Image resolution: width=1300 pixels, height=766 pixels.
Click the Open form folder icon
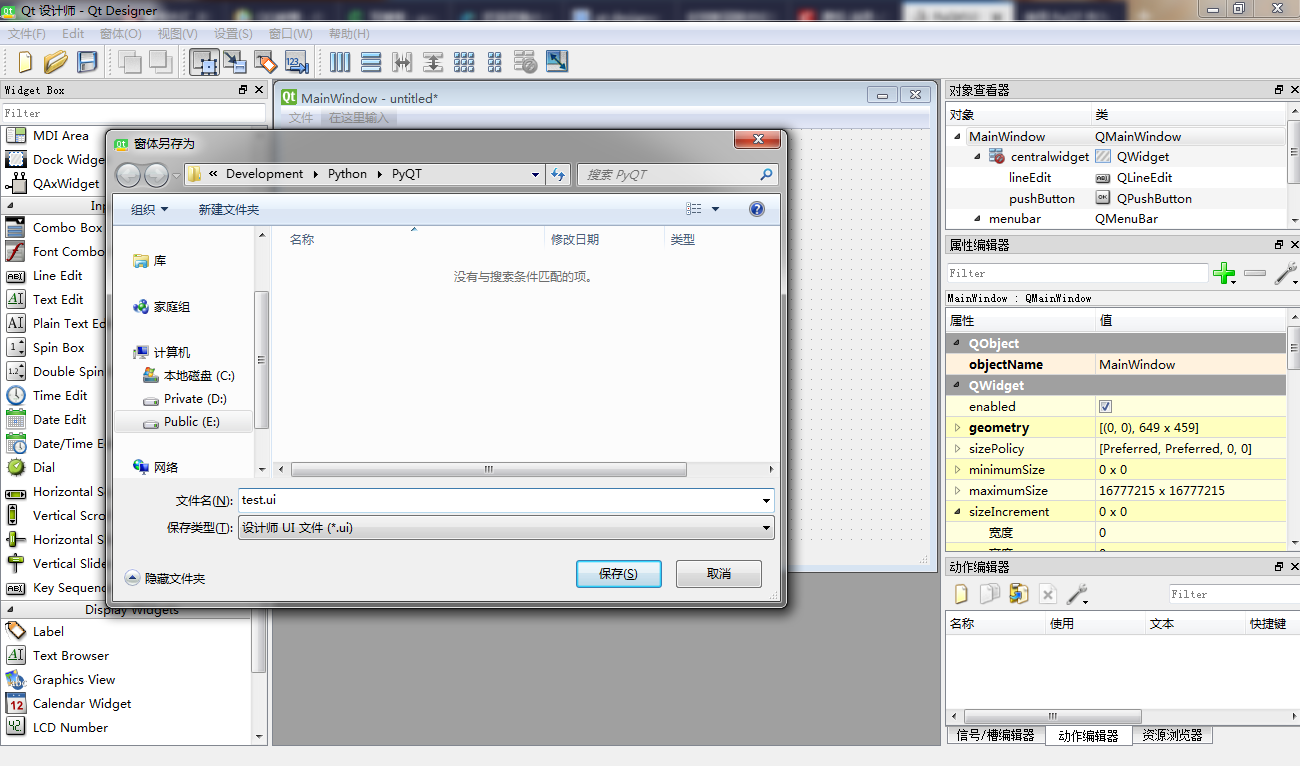click(x=55, y=62)
